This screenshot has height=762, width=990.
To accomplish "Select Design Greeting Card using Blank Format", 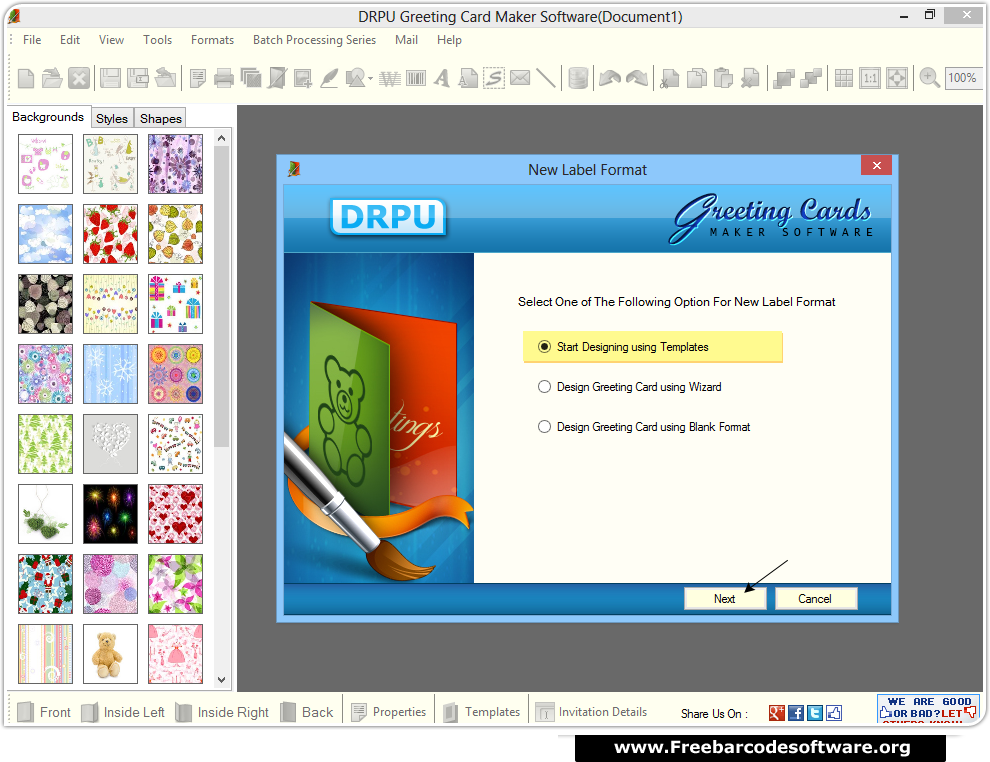I will coord(644,427).
